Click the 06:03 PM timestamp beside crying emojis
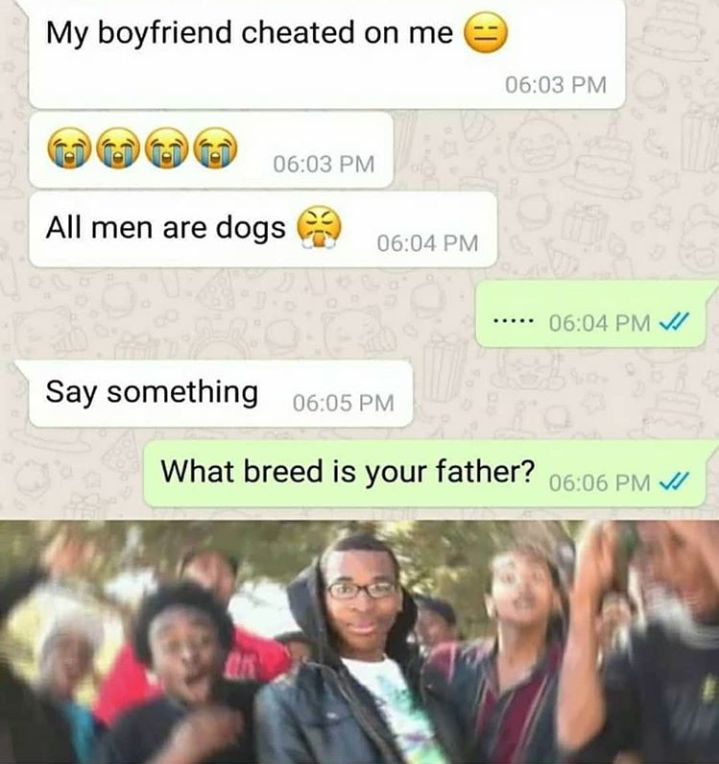 tap(324, 164)
